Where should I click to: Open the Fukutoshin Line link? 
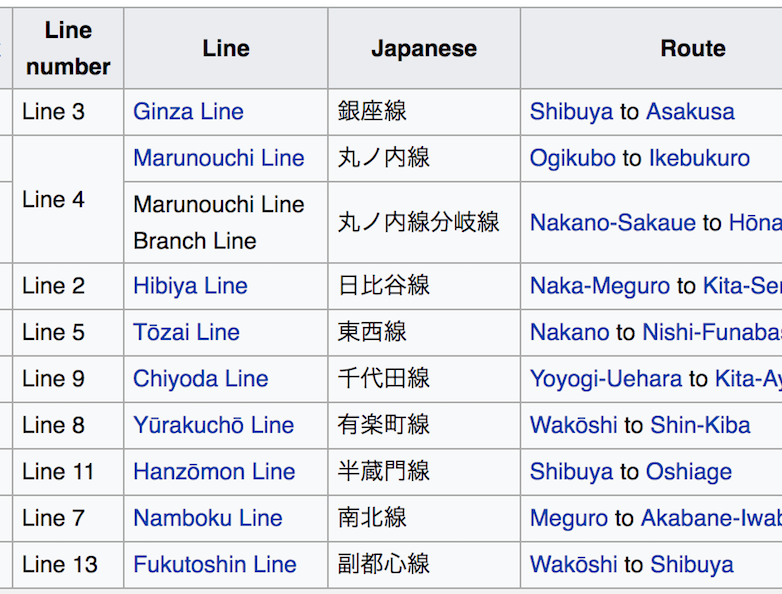[214, 564]
